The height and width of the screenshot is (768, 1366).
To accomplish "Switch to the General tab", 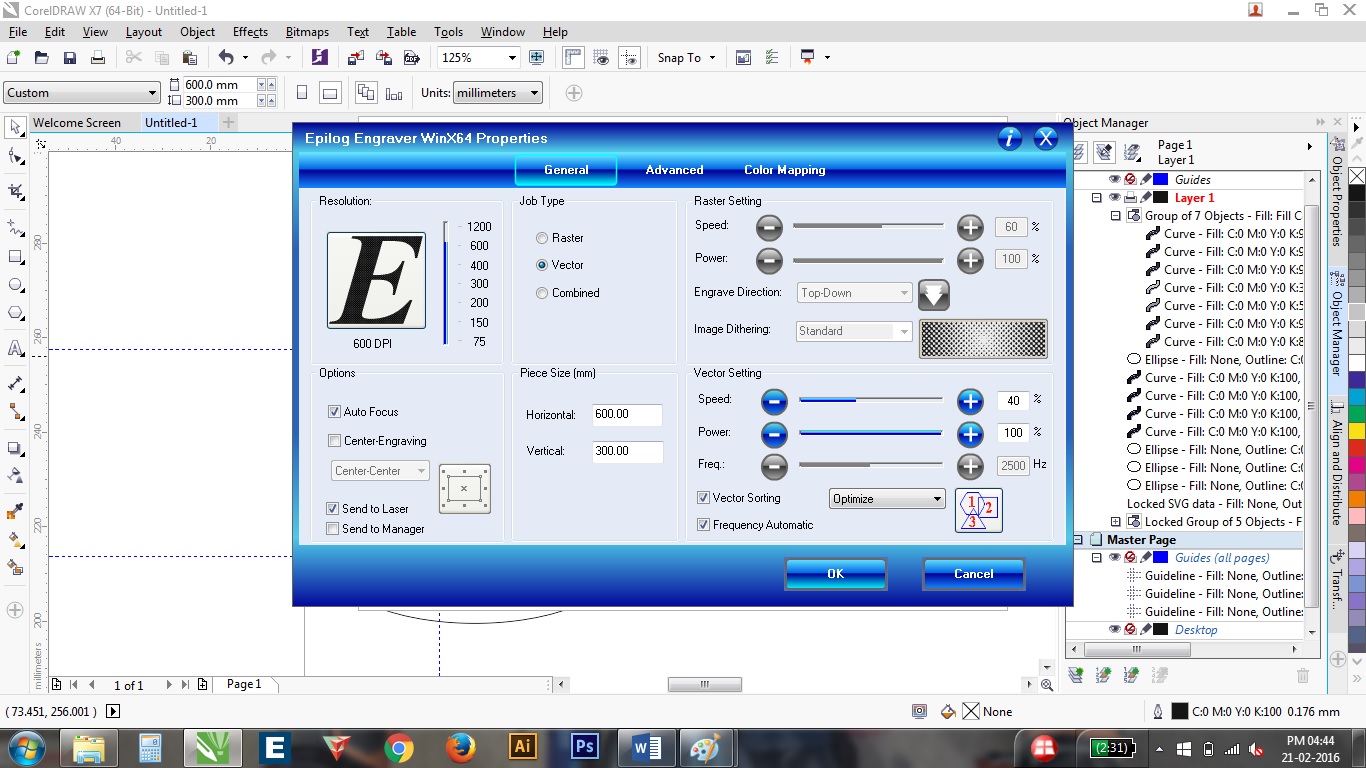I will point(566,170).
